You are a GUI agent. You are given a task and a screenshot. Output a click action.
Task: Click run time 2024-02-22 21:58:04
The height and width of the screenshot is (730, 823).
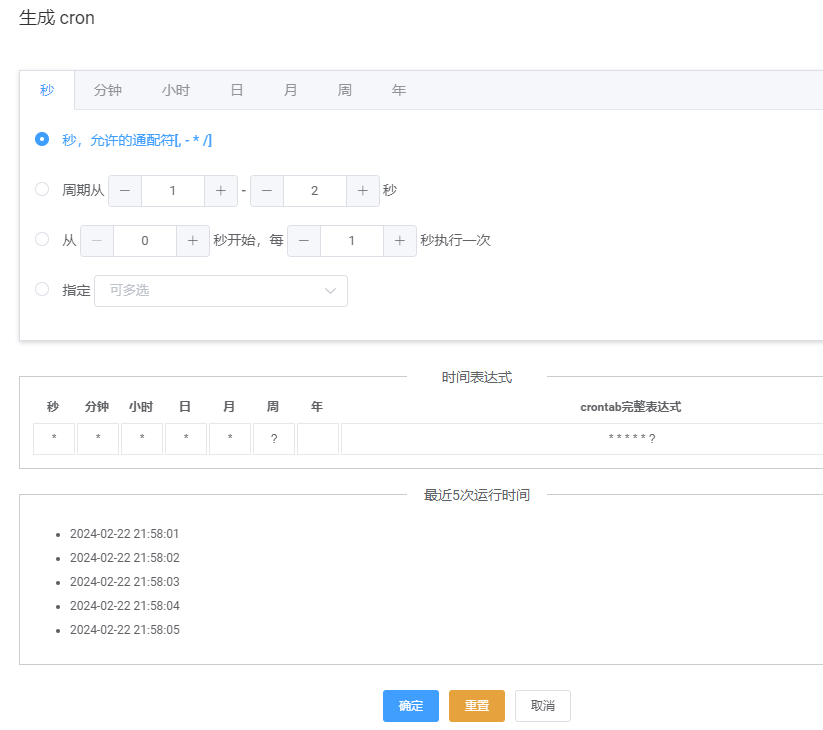tap(124, 606)
